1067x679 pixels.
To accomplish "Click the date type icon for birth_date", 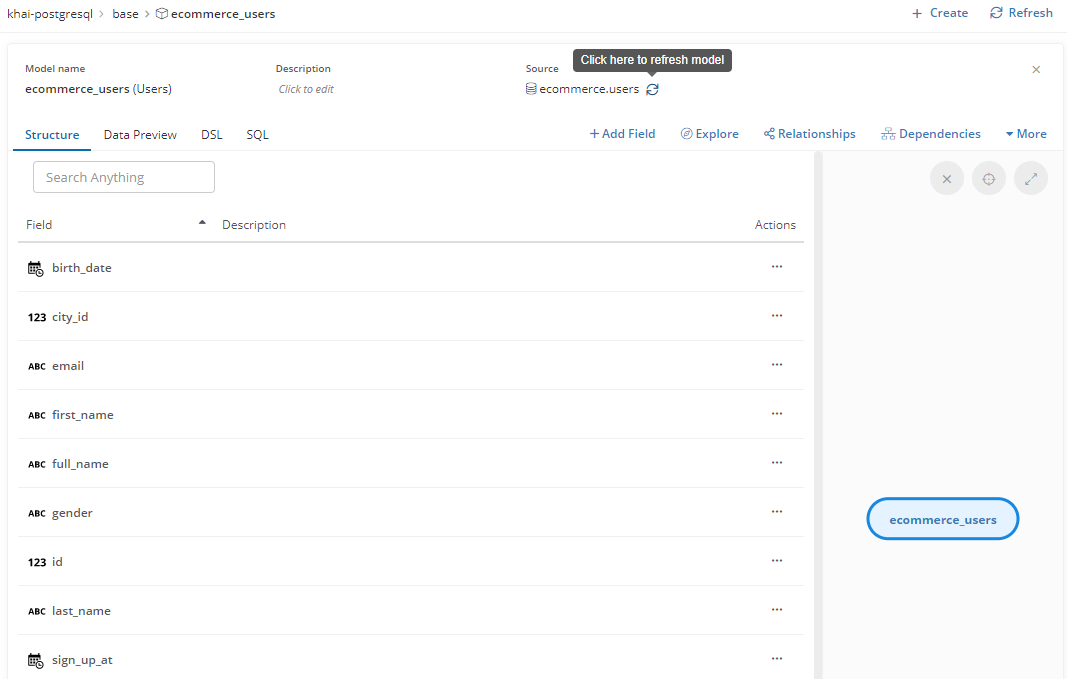I will coord(35,269).
